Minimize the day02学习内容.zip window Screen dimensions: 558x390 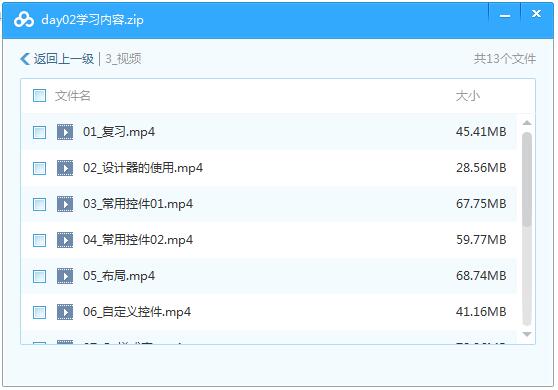click(x=505, y=16)
